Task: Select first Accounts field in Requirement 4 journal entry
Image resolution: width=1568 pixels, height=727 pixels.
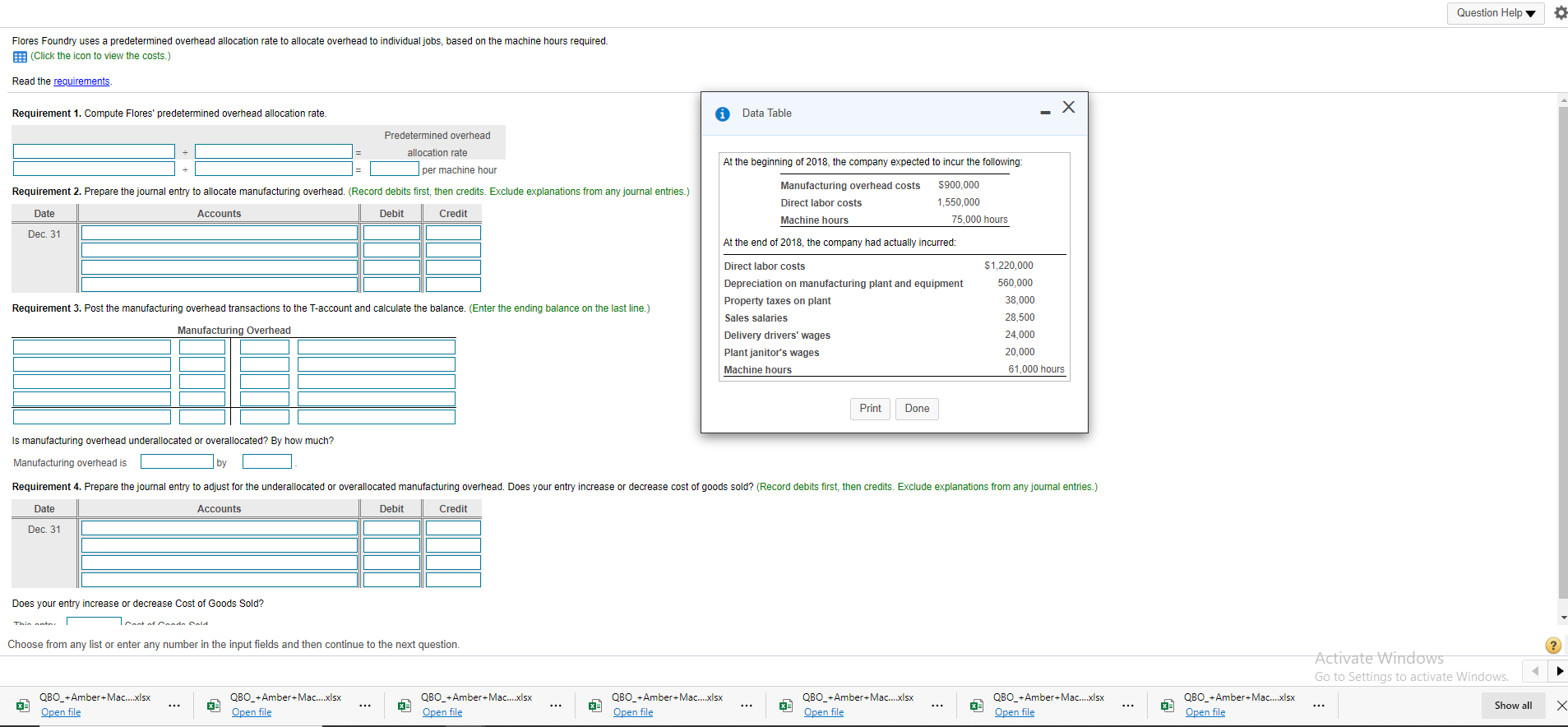Action: (220, 528)
